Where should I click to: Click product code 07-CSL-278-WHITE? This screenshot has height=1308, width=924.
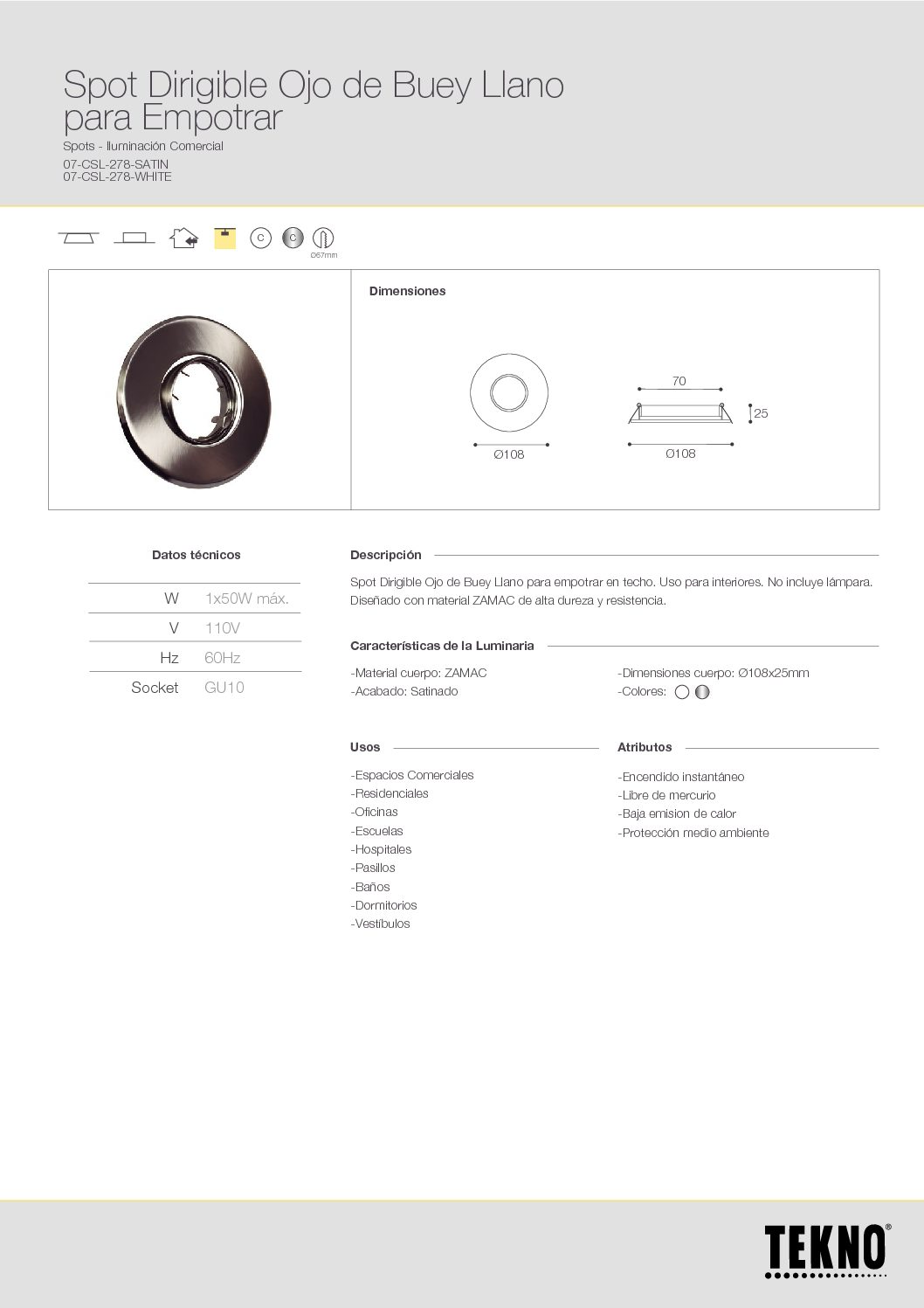tap(117, 176)
